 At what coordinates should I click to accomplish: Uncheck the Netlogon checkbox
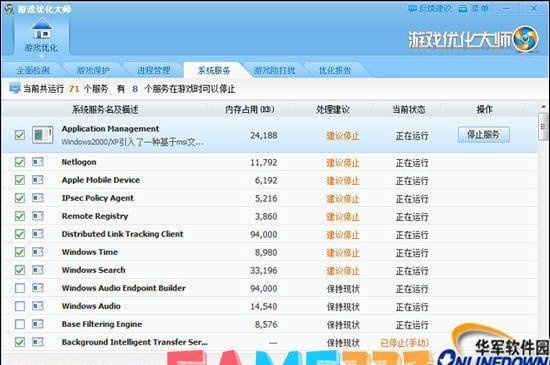coord(20,162)
